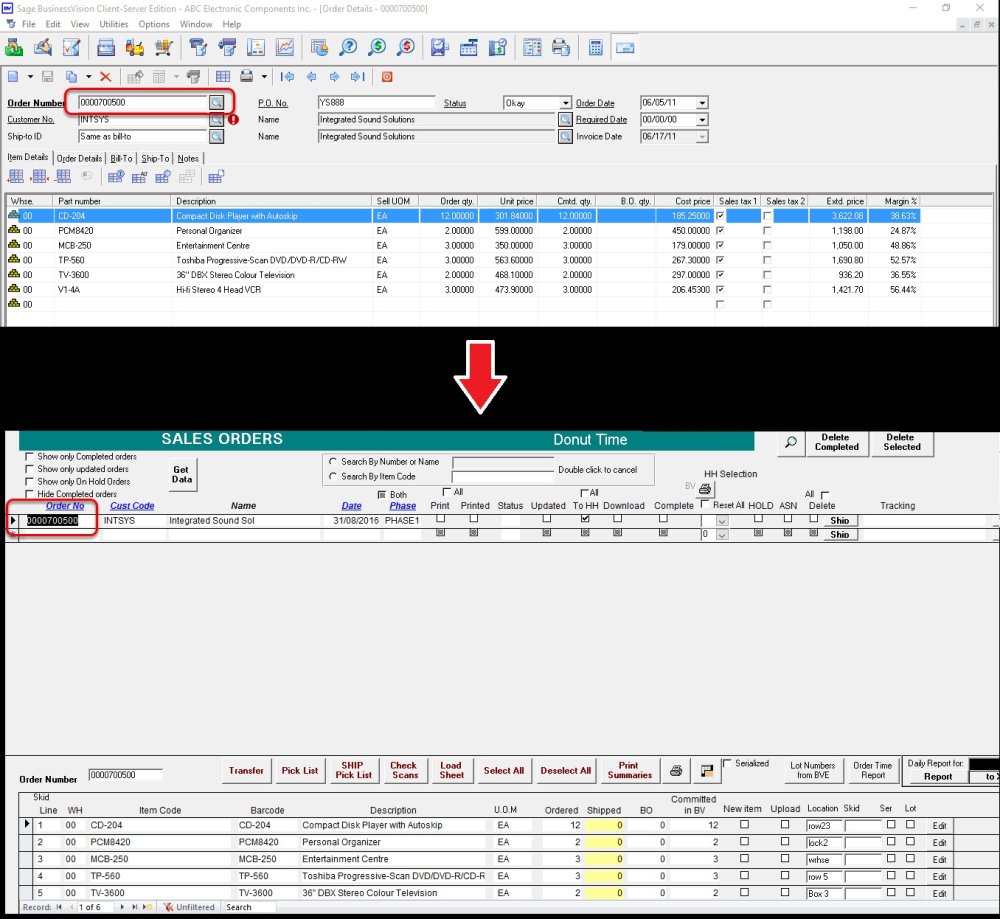
Task: Click the Print Summaries button
Action: point(629,770)
